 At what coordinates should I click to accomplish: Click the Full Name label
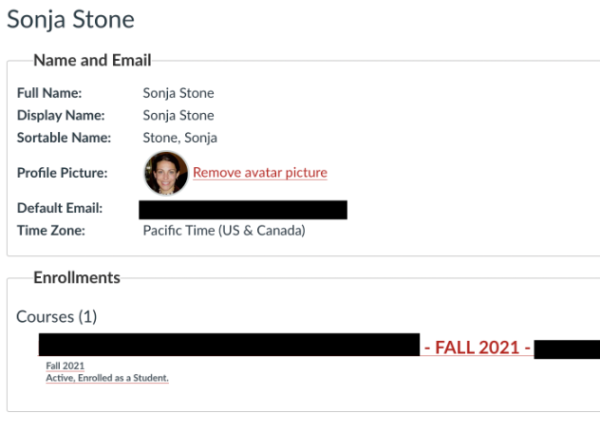pos(49,94)
